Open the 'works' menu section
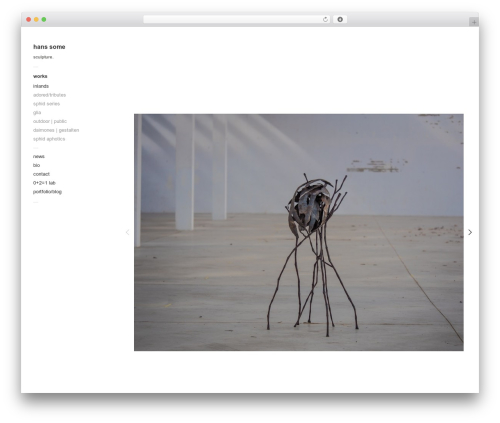 click(40, 76)
